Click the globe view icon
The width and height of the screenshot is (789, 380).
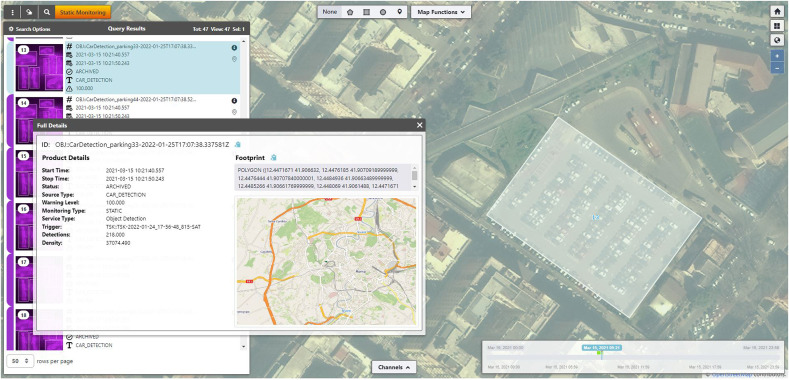click(x=777, y=40)
